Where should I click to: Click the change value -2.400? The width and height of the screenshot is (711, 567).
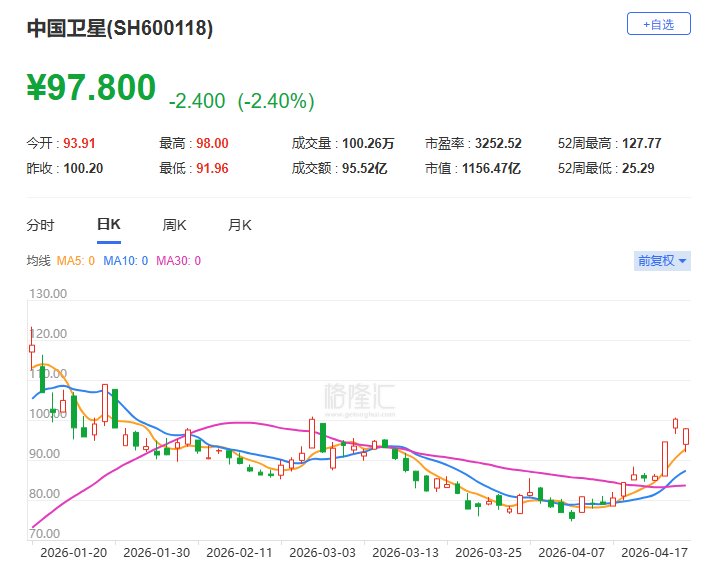point(197,101)
